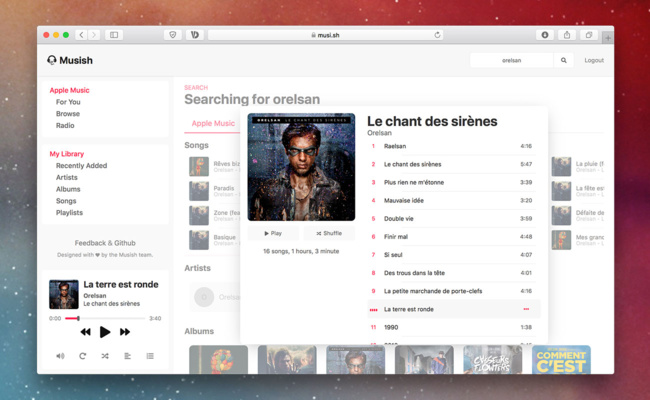650x400 pixels.
Task: Open the play queue list icon
Action: (x=150, y=356)
